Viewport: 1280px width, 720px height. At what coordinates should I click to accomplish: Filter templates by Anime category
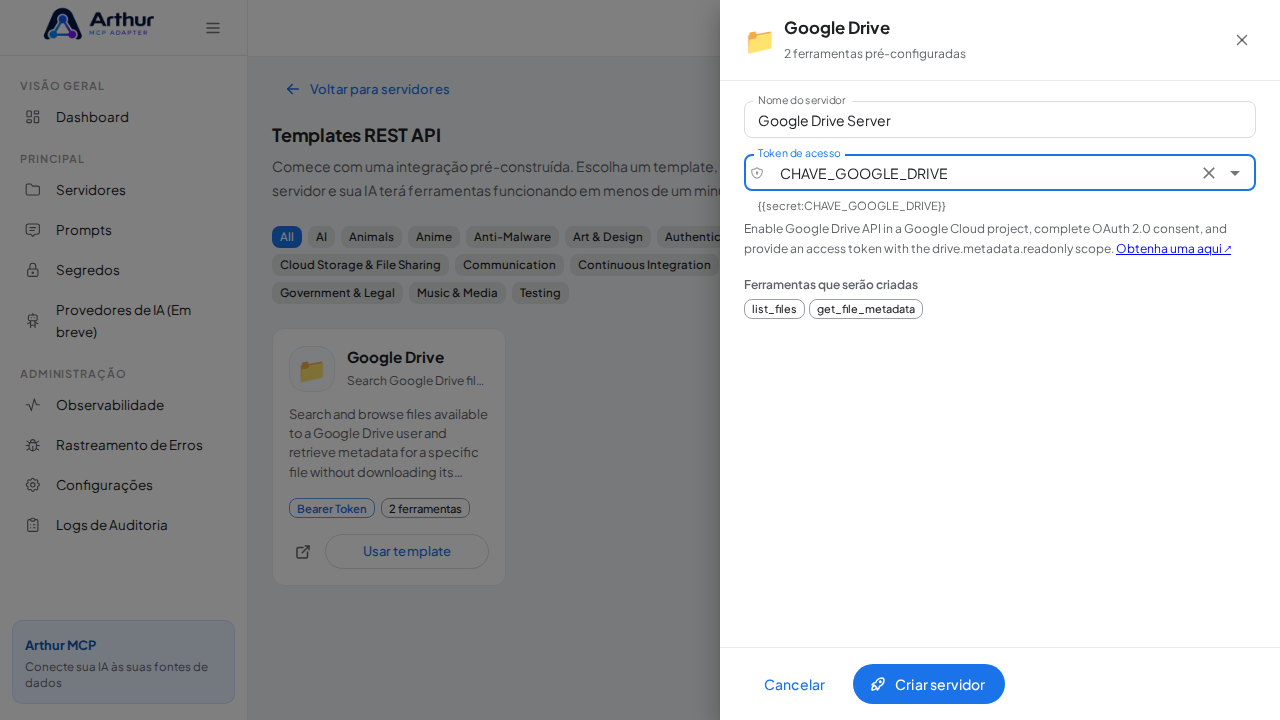pos(434,237)
